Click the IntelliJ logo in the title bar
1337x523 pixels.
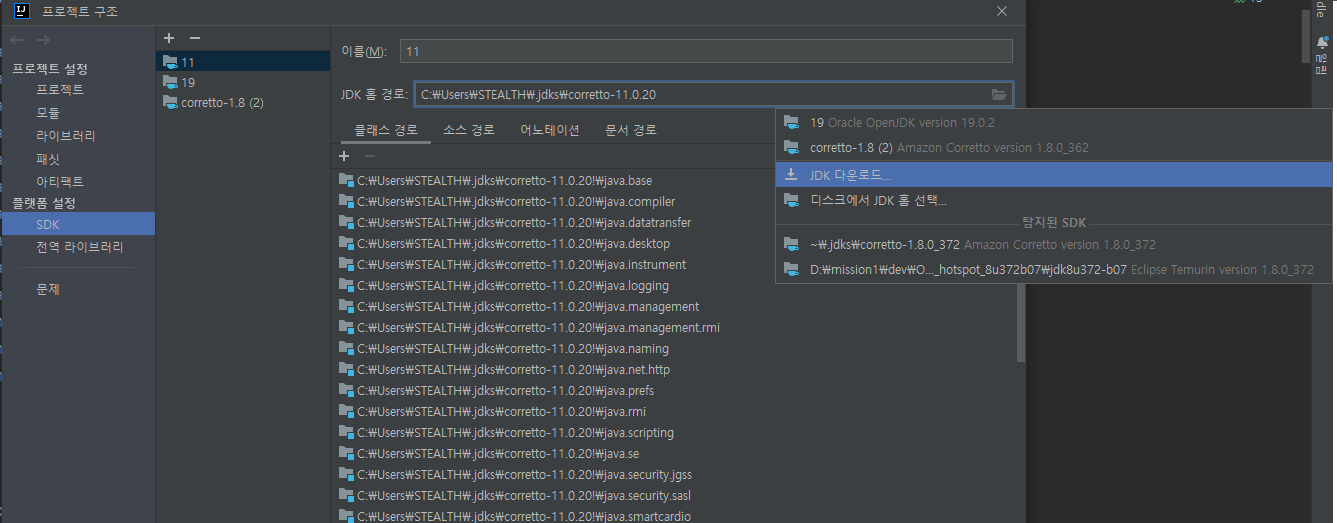point(22,12)
